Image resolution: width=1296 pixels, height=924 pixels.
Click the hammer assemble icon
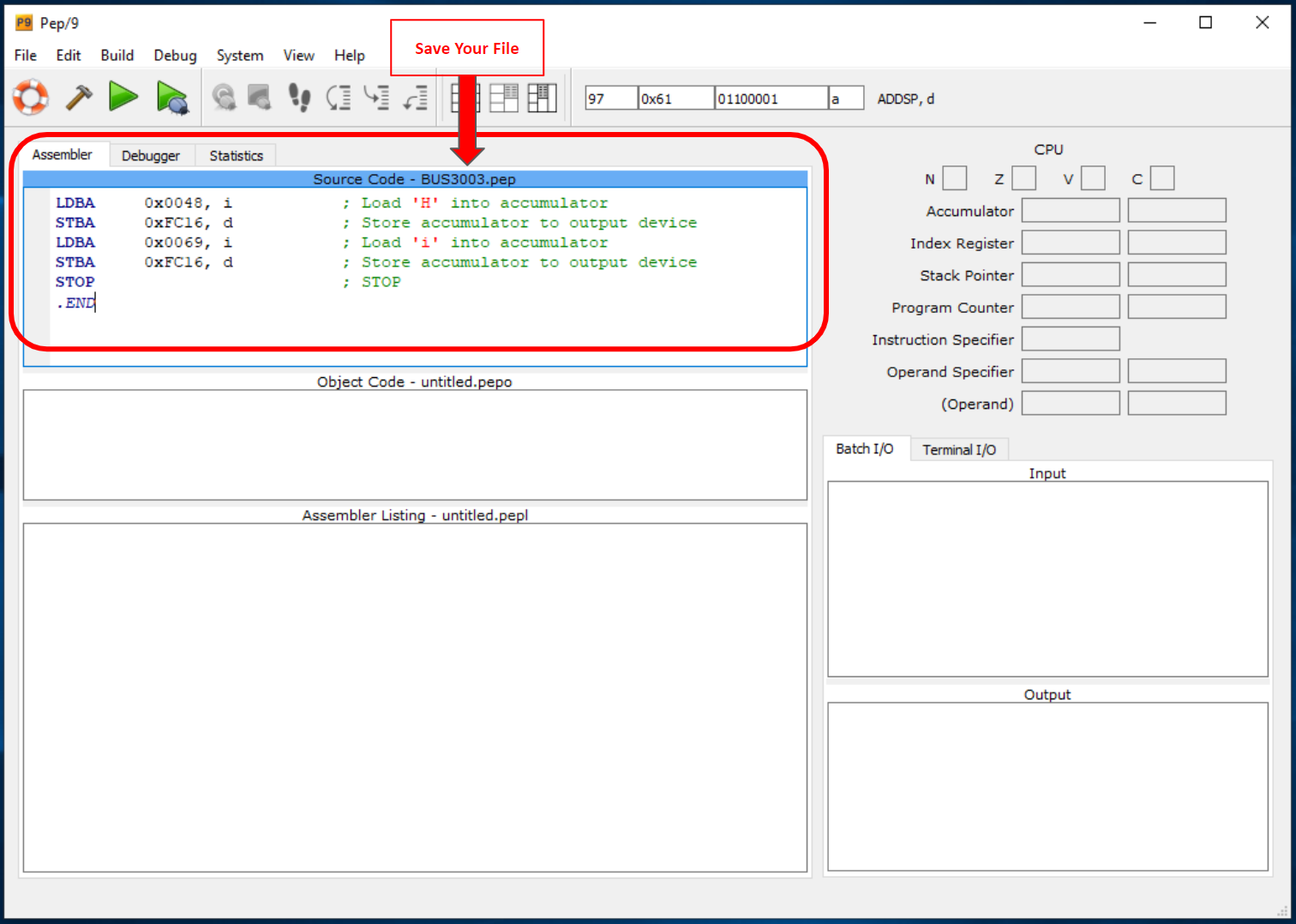(79, 98)
